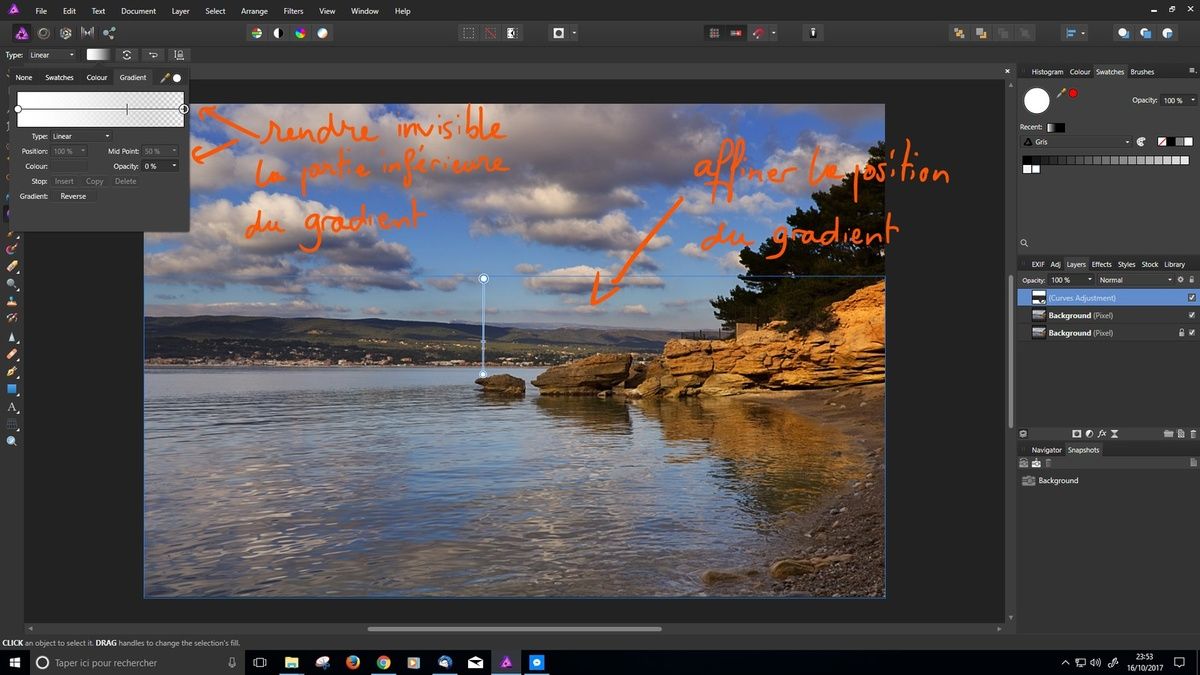Select the Paint Brush tool

click(x=13, y=250)
